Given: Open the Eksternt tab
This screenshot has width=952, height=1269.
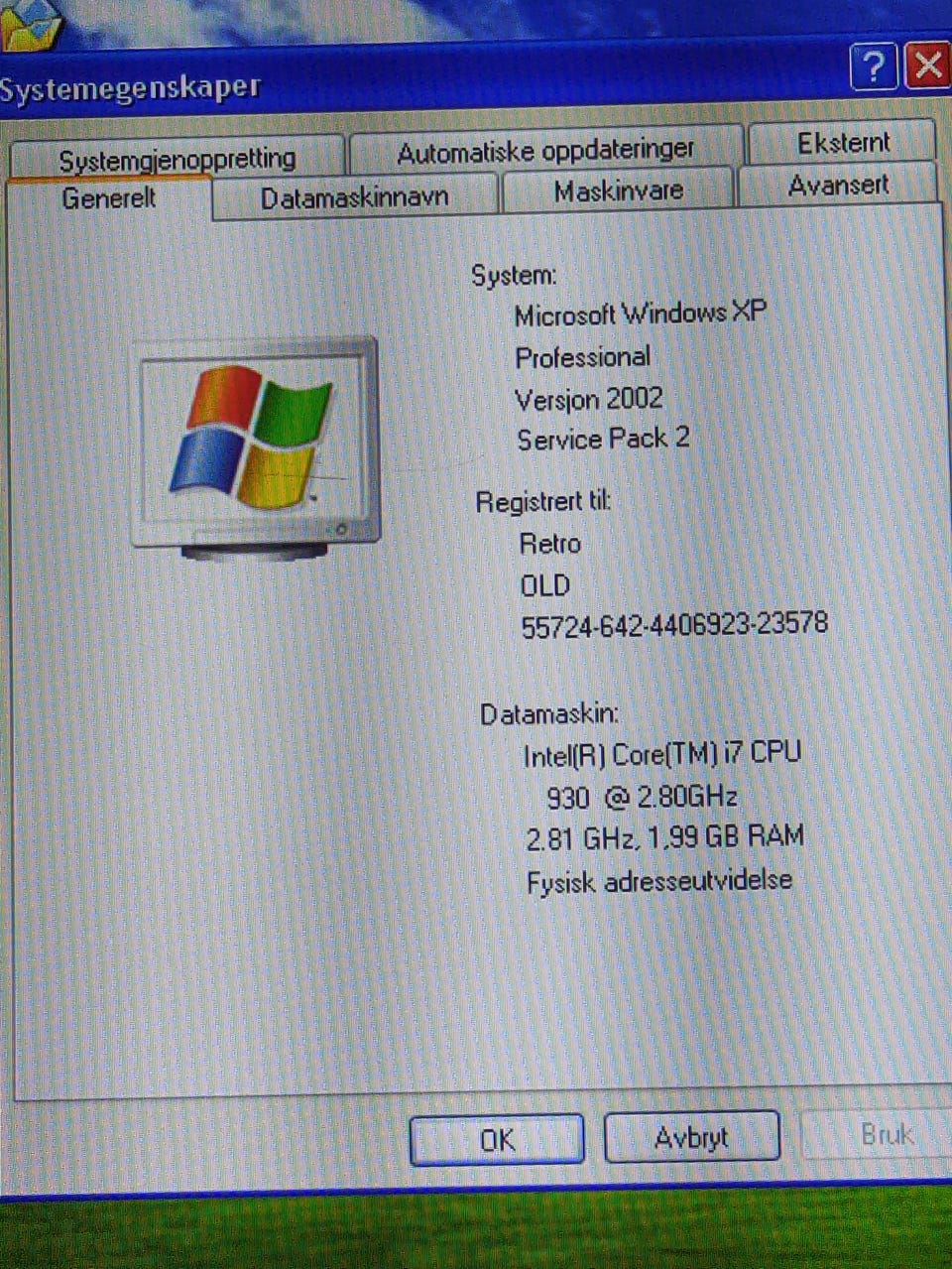Looking at the screenshot, I should pyautogui.click(x=842, y=143).
